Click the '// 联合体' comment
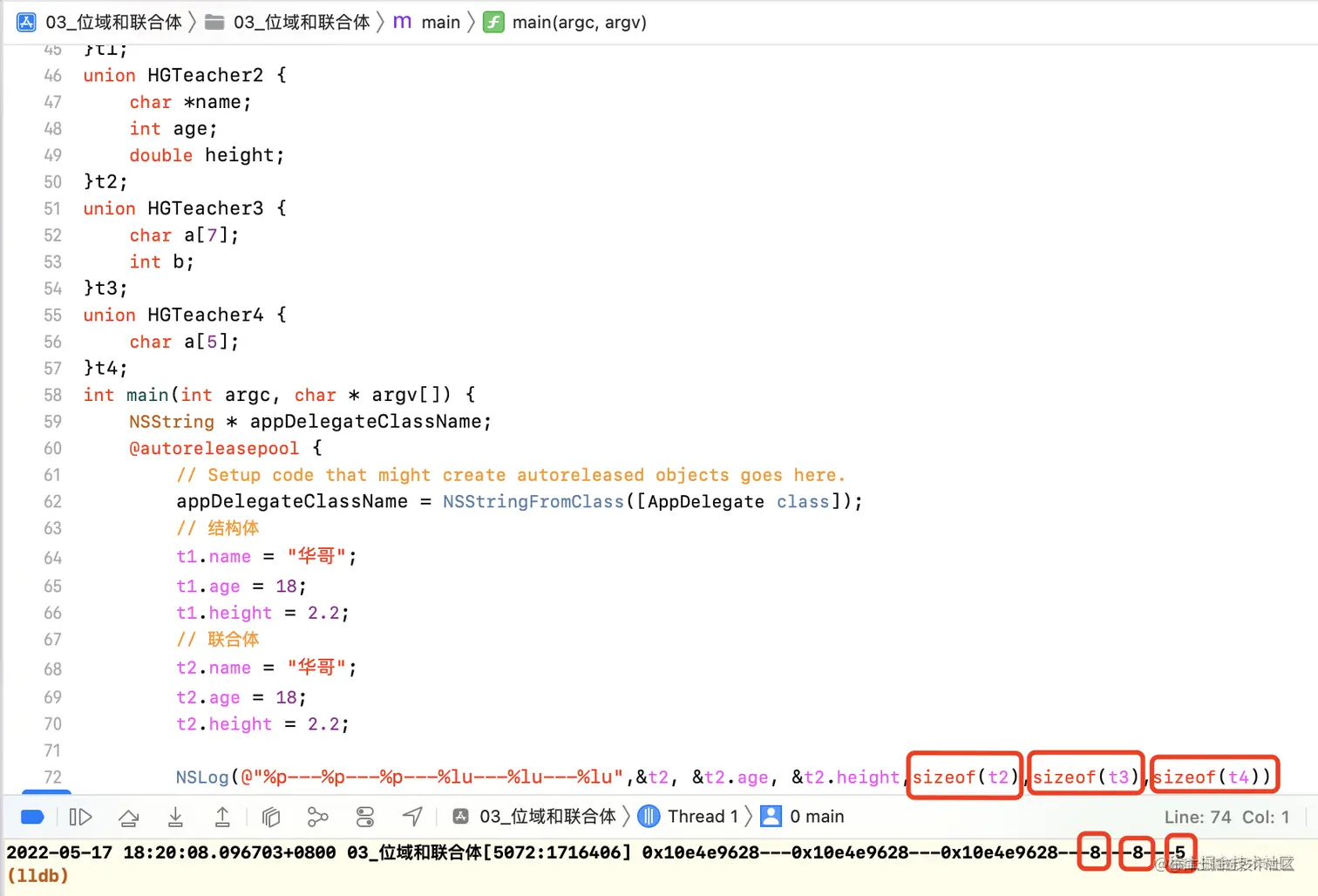 click(218, 639)
